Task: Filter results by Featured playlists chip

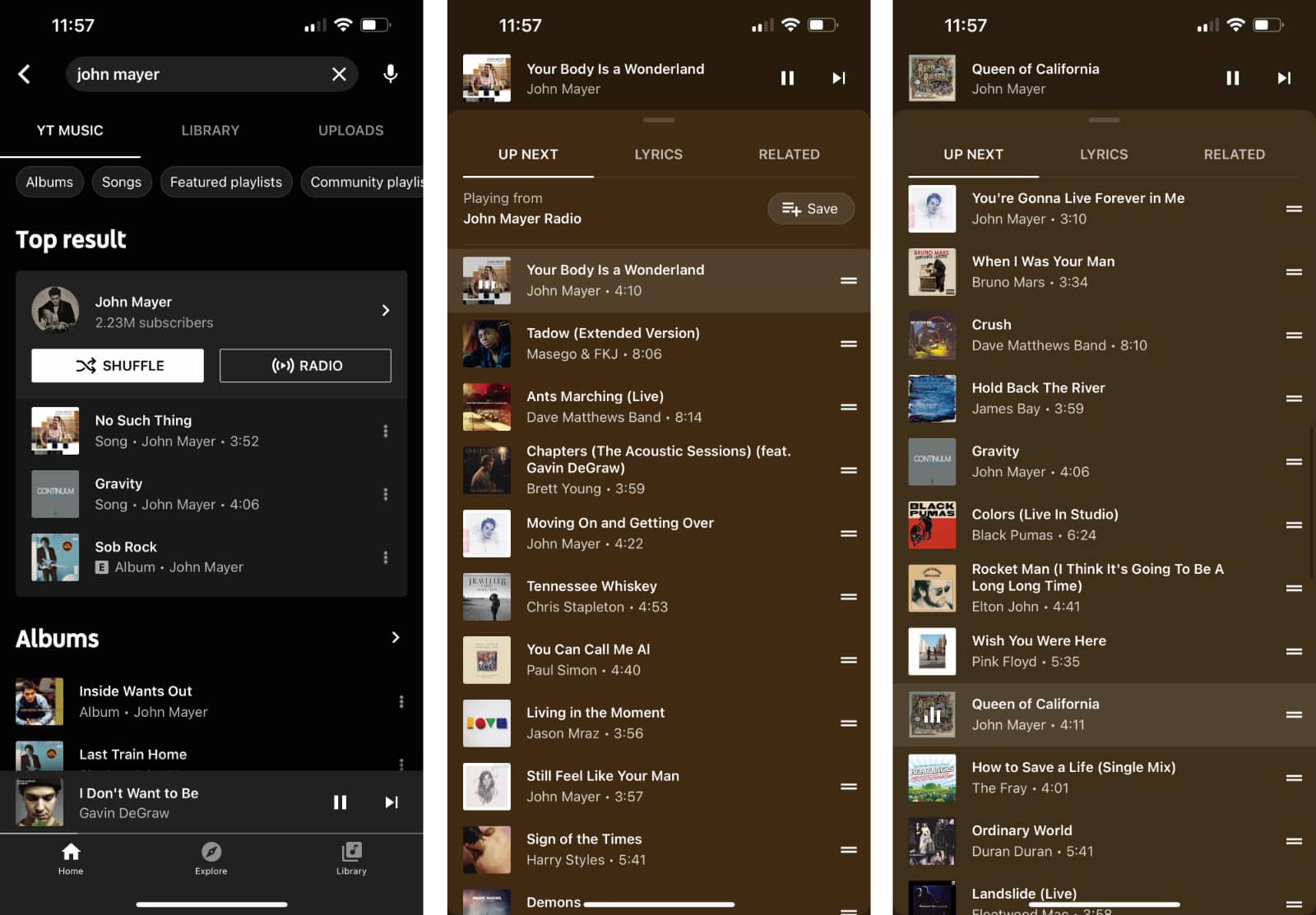Action: coord(225,182)
